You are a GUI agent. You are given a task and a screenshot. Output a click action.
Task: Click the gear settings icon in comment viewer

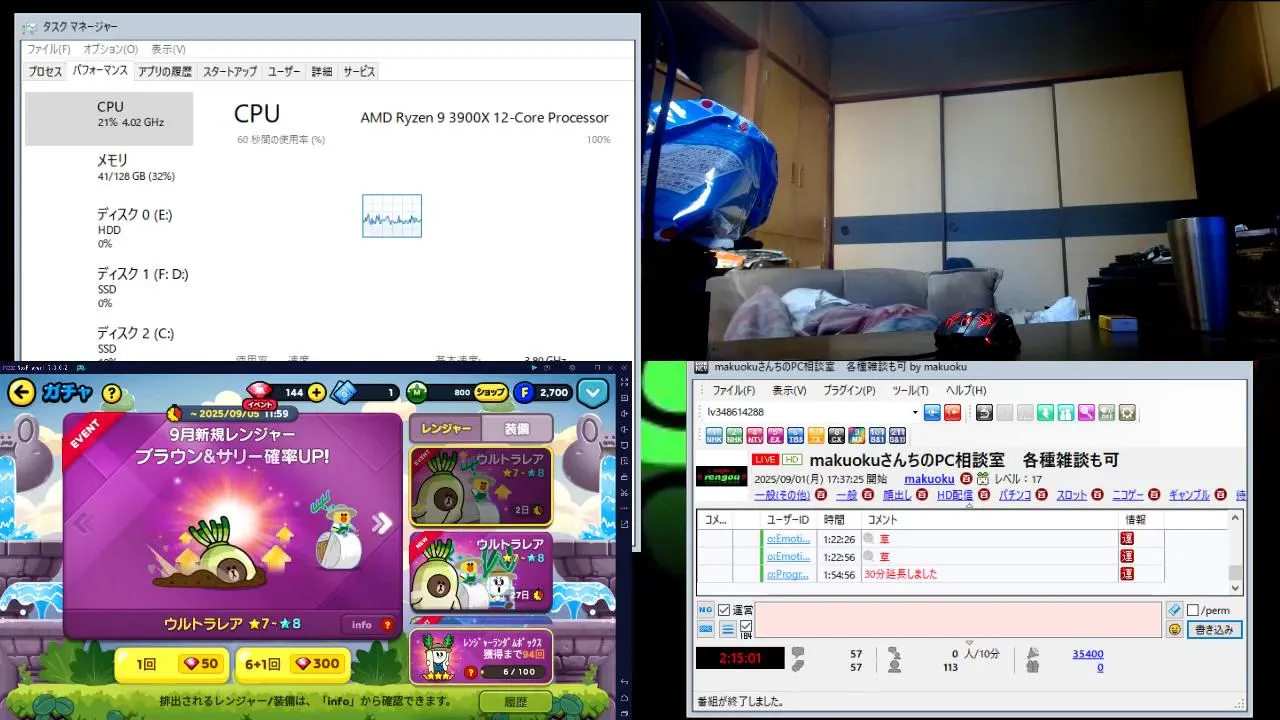pos(1127,412)
